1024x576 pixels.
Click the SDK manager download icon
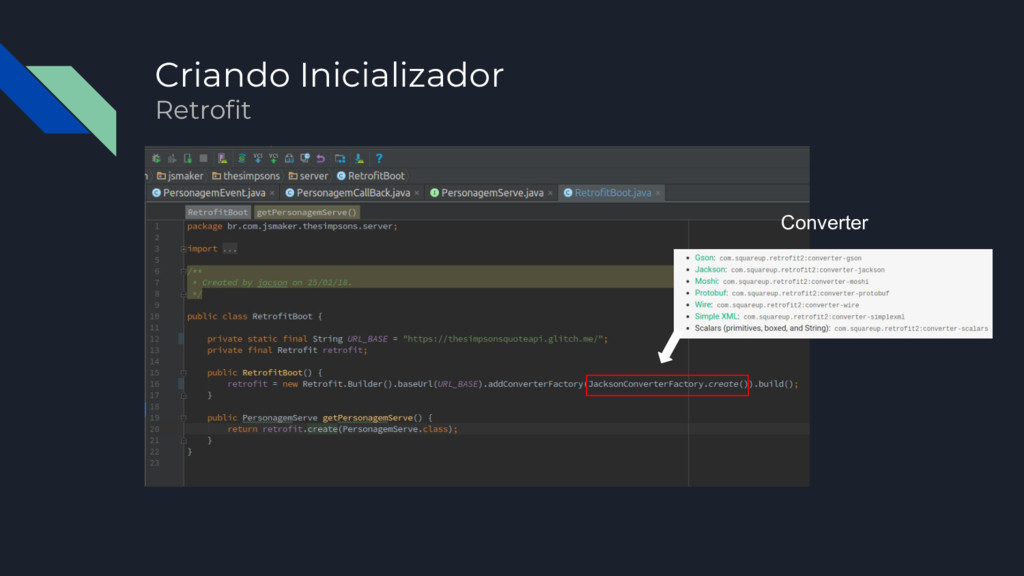tap(359, 159)
